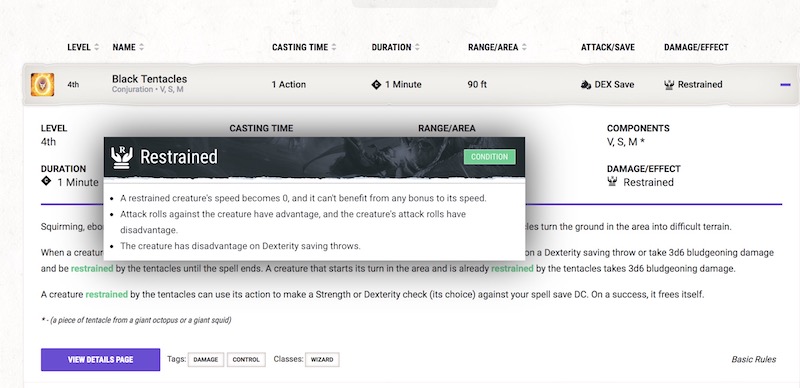Click the ATTACK/SAVE column header
Image resolution: width=800 pixels, height=388 pixels.
pos(608,47)
